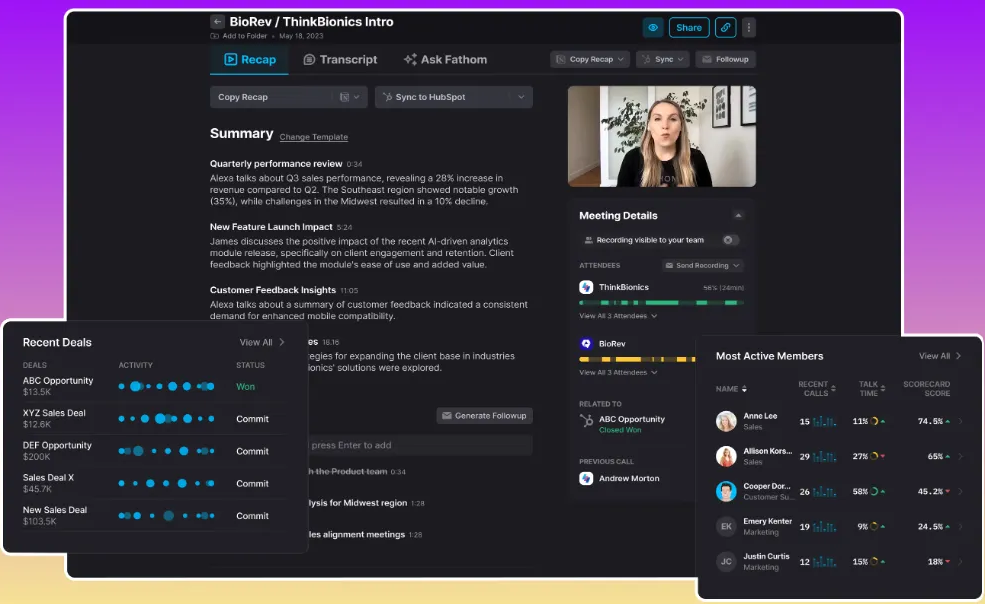The width and height of the screenshot is (985, 604).
Task: Click Anne Lee's recent calls bar chart
Action: point(824,421)
